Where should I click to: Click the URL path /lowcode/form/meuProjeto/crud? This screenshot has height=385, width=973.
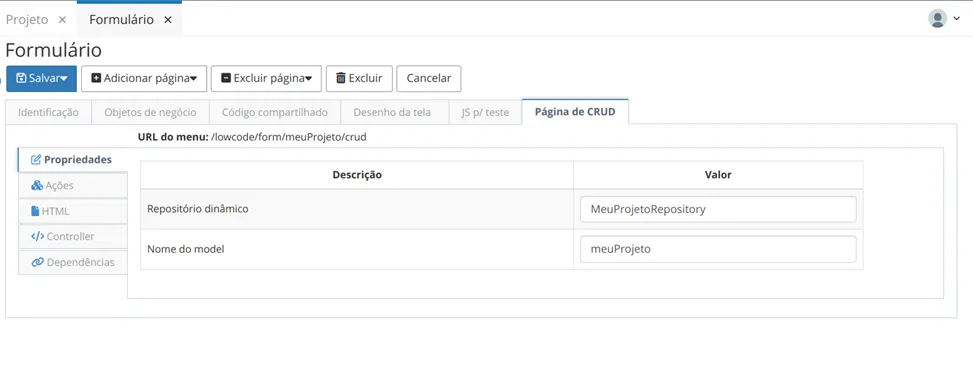pos(289,137)
